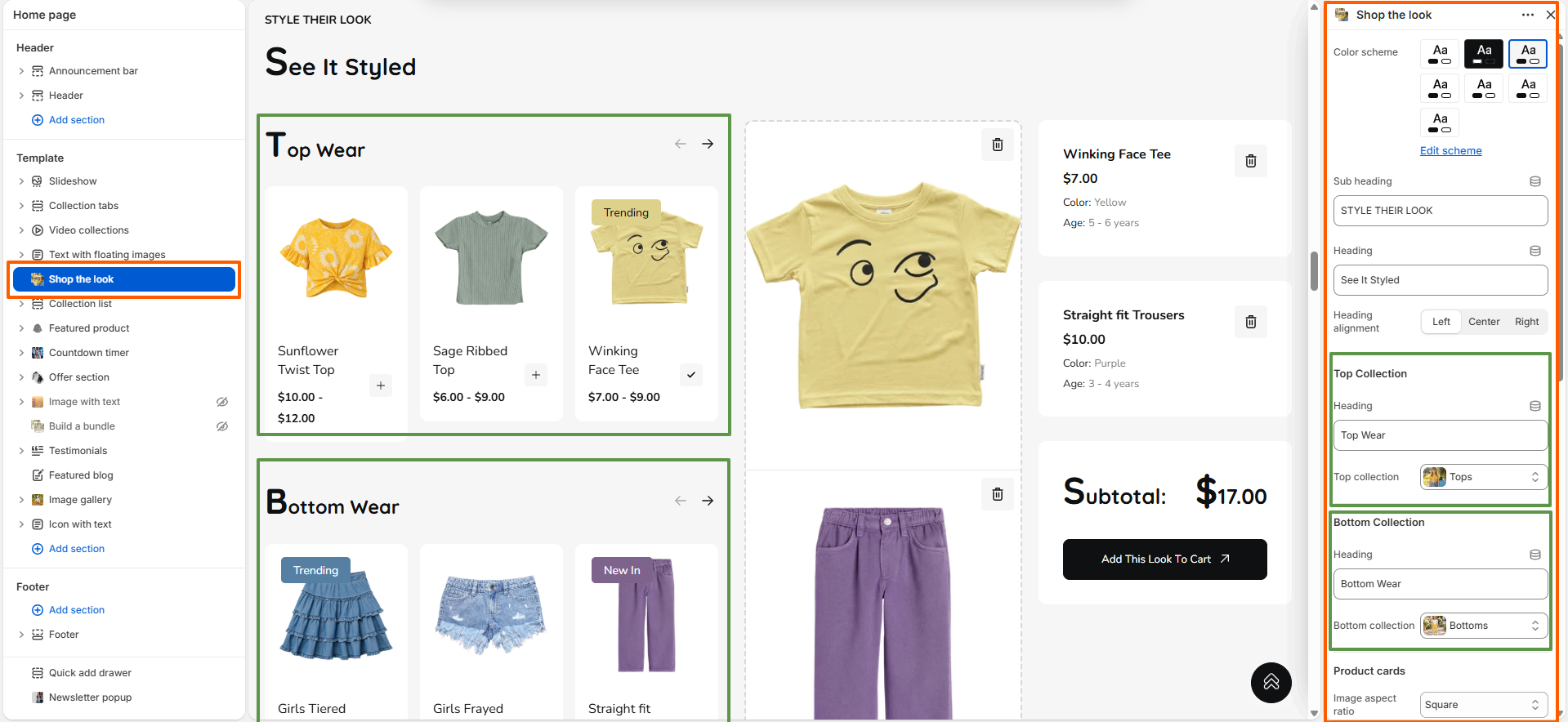Click the Video collections section icon
Screen dimensions: 1568x722
click(x=37, y=230)
